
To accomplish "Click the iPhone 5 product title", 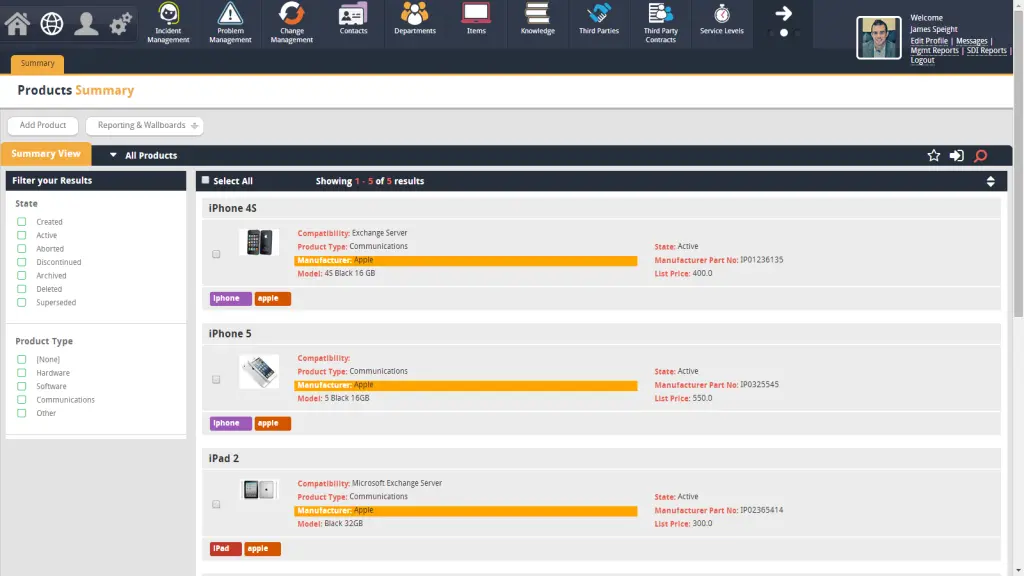I will [230, 334].
